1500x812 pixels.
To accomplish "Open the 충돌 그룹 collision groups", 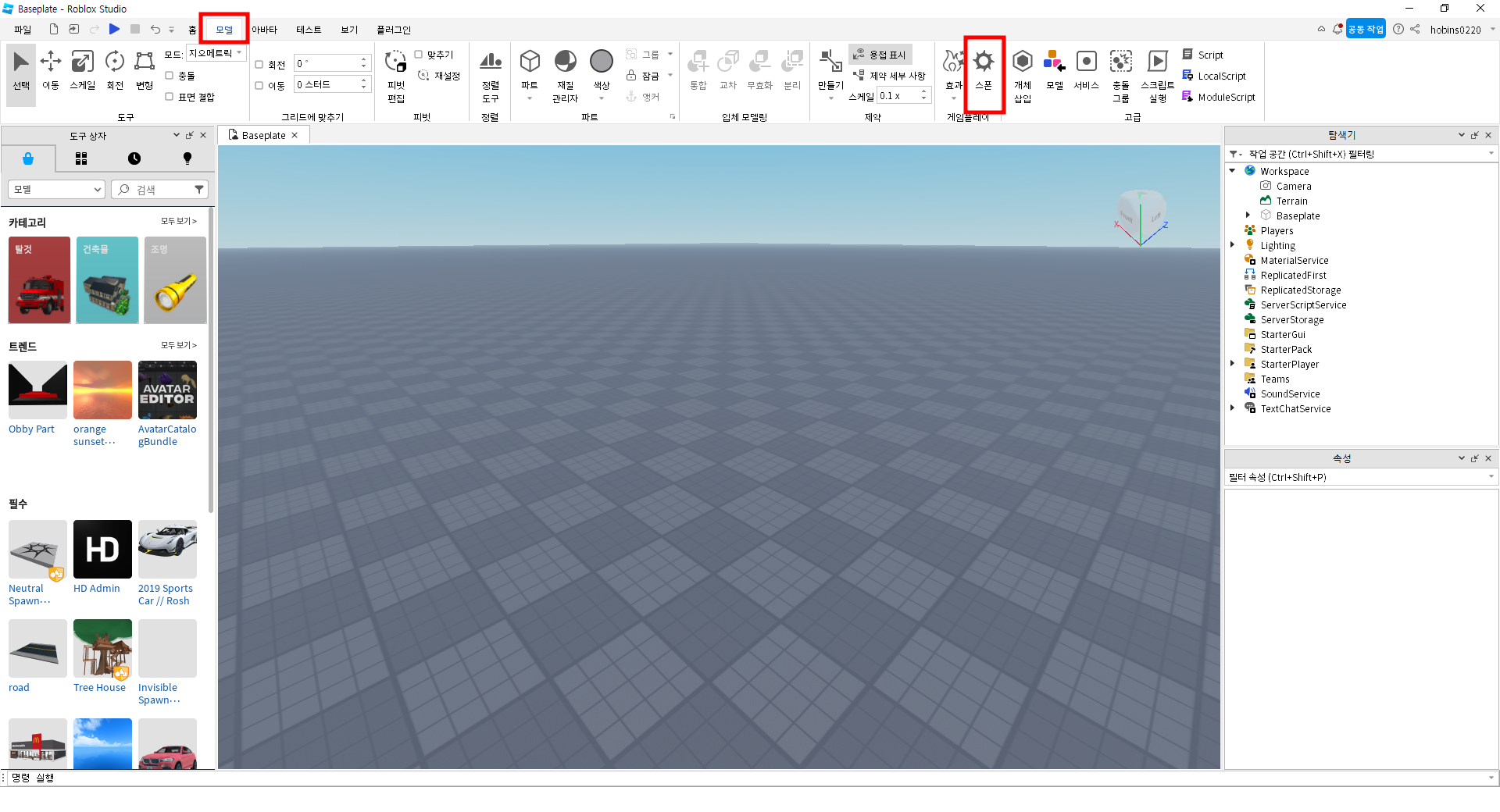I will pyautogui.click(x=1121, y=77).
